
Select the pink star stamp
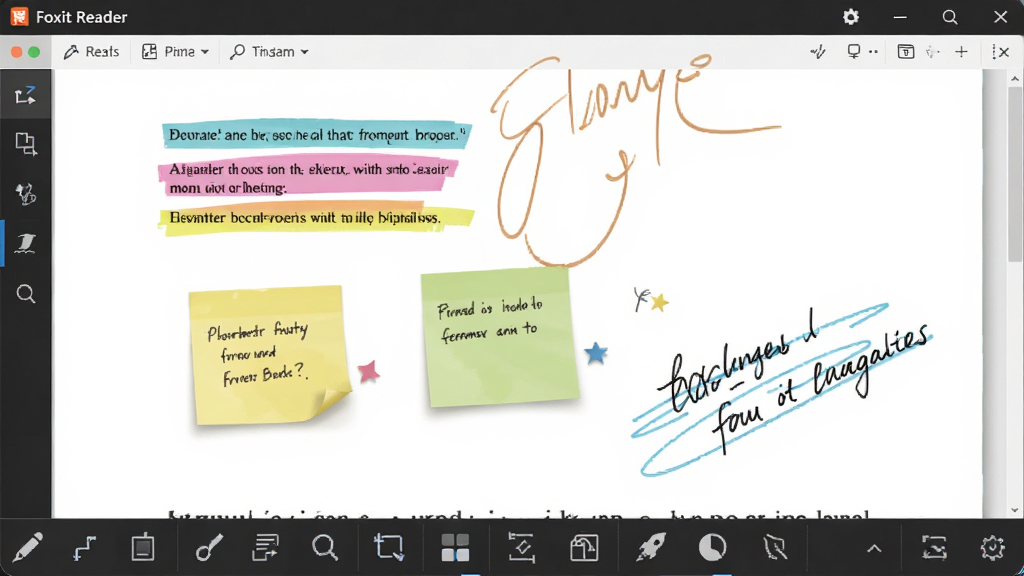coord(368,372)
